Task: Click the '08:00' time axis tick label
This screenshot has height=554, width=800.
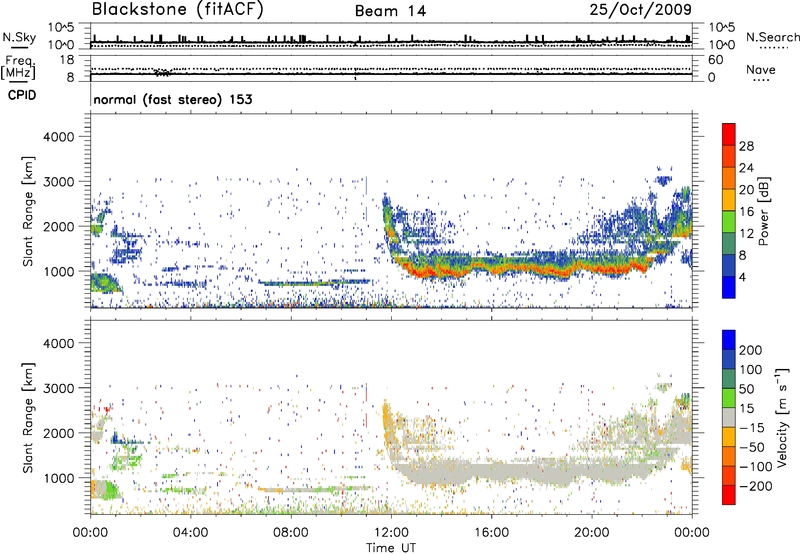Action: 291,533
